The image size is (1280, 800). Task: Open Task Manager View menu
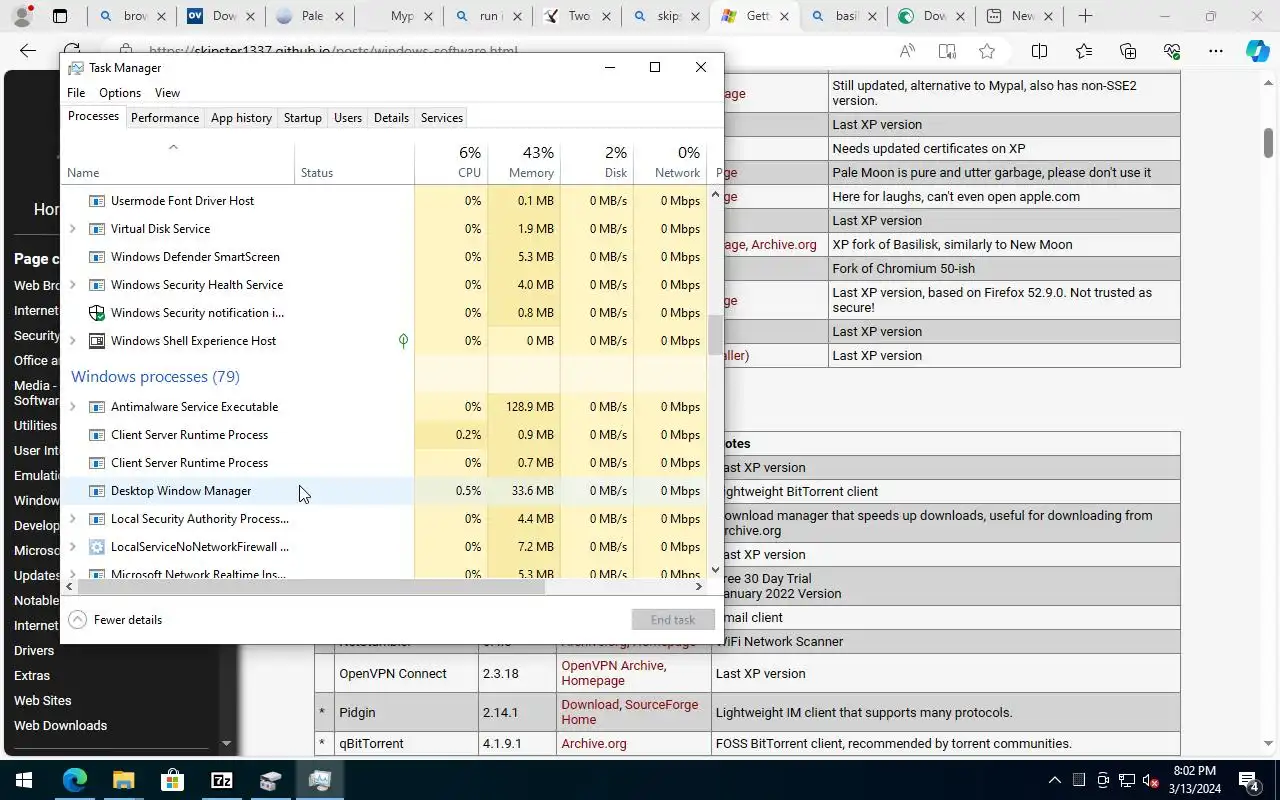[167, 93]
